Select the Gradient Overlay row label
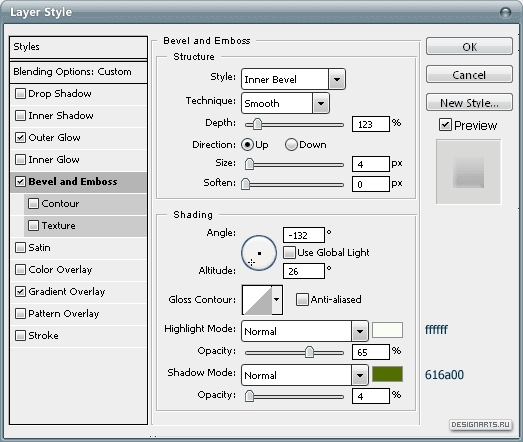The image size is (523, 442). coord(67,292)
